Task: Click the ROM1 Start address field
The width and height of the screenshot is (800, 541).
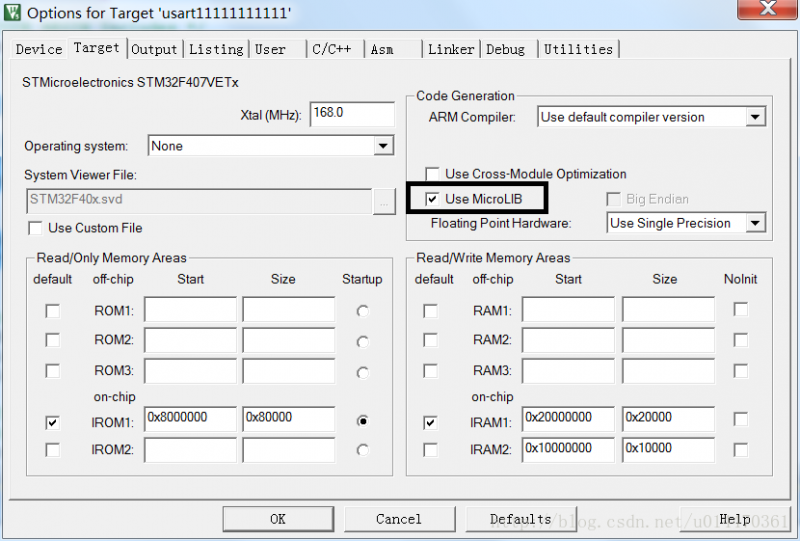Action: (191, 309)
